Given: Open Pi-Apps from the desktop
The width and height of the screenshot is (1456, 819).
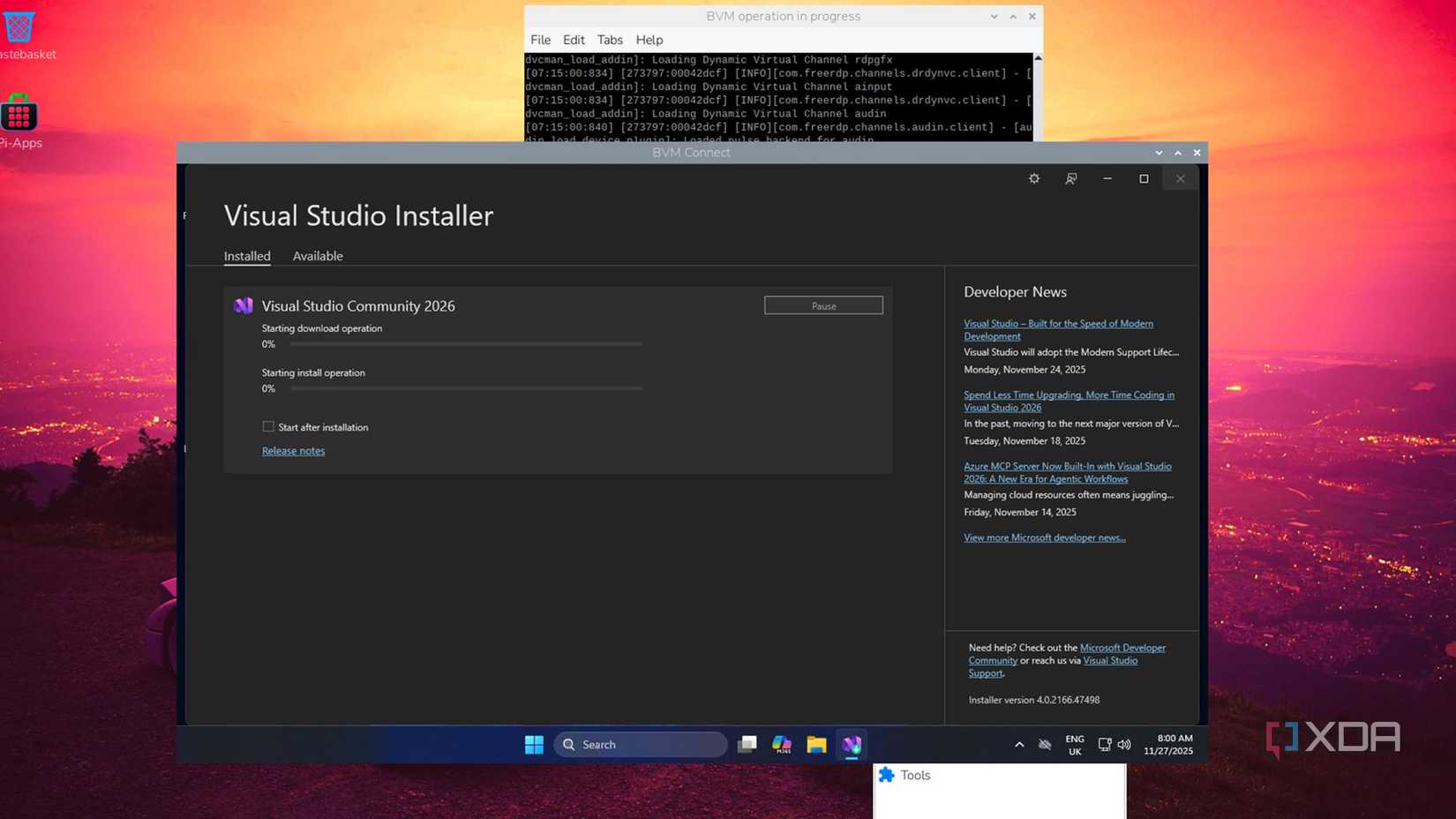Looking at the screenshot, I should click(x=19, y=115).
